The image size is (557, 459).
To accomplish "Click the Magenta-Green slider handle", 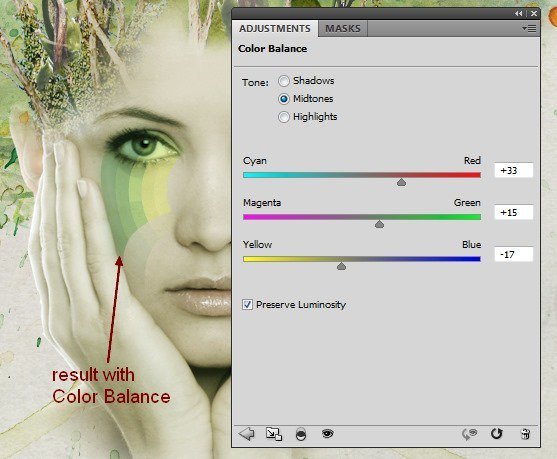I will (x=379, y=224).
